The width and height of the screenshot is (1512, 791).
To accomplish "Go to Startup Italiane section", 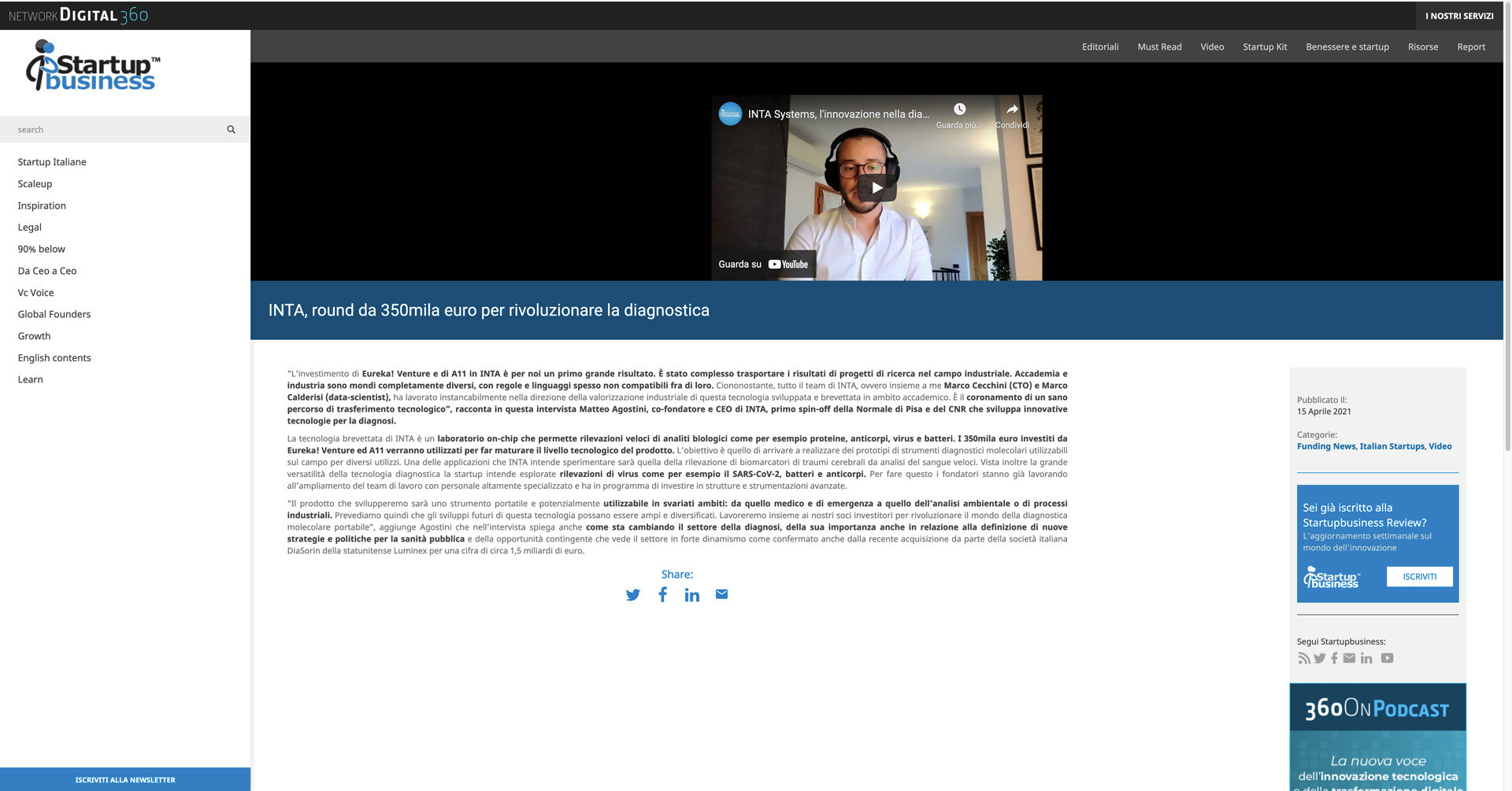I will (52, 162).
